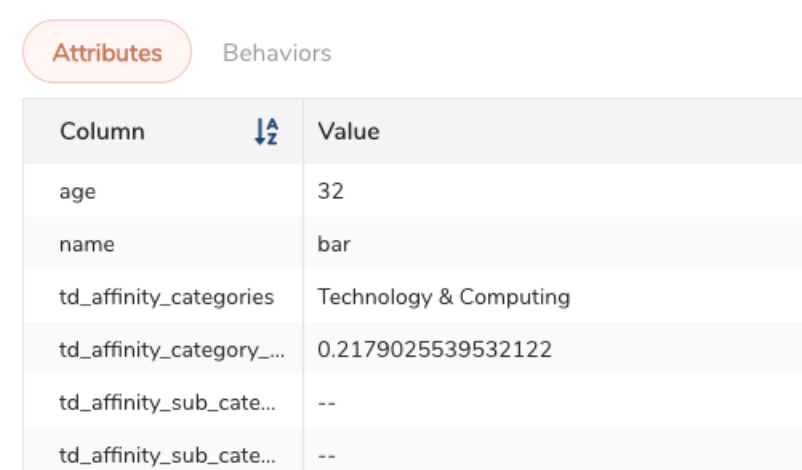802x470 pixels.
Task: Click the divider between Column and Value headers
Action: pos(303,131)
